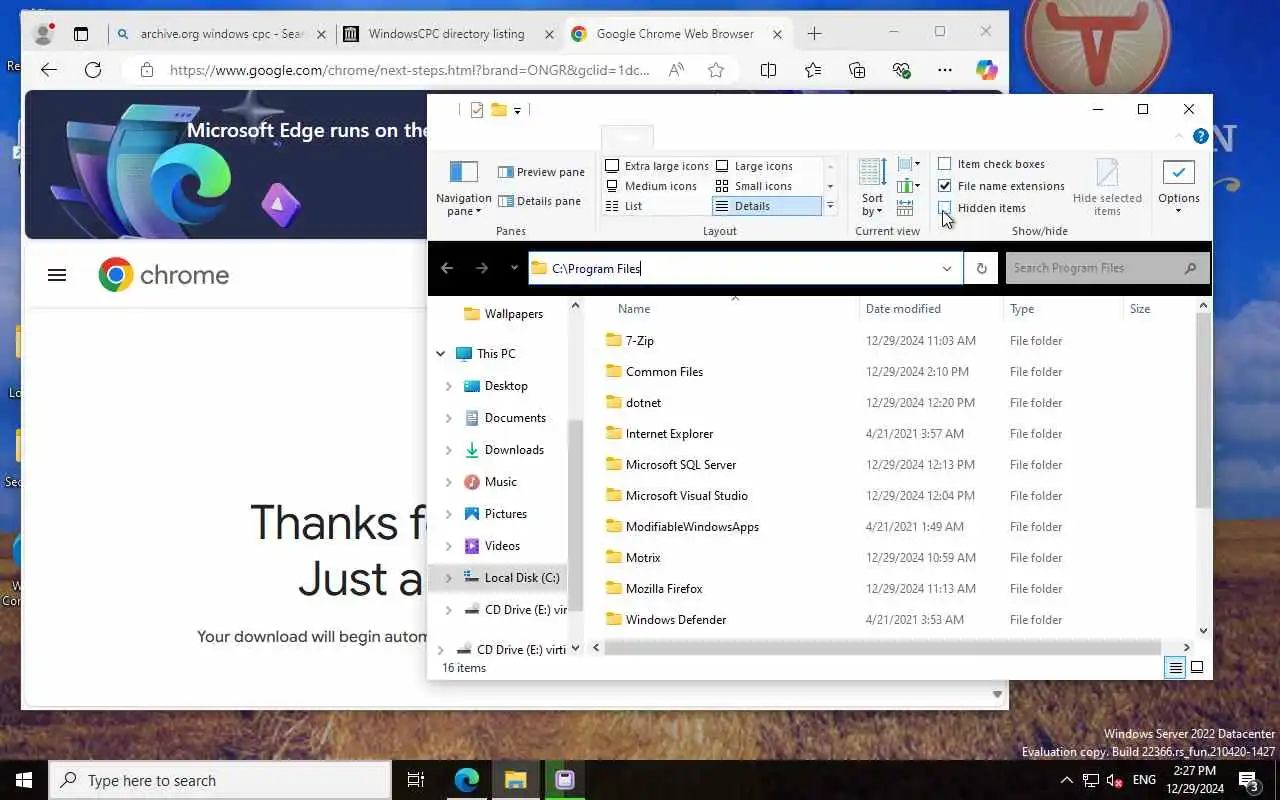Click New folder icon in quick access toolbar
The width and height of the screenshot is (1280, 800).
click(498, 110)
